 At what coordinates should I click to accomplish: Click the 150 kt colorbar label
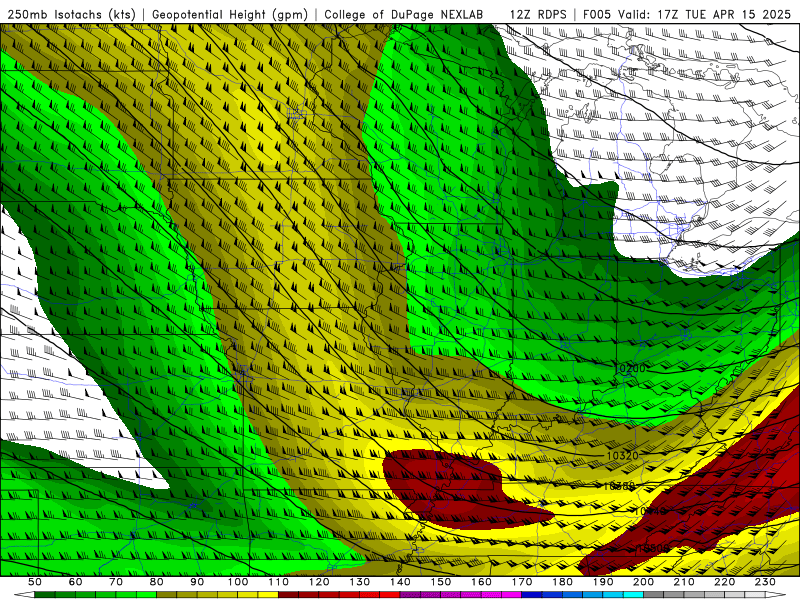coord(441,582)
